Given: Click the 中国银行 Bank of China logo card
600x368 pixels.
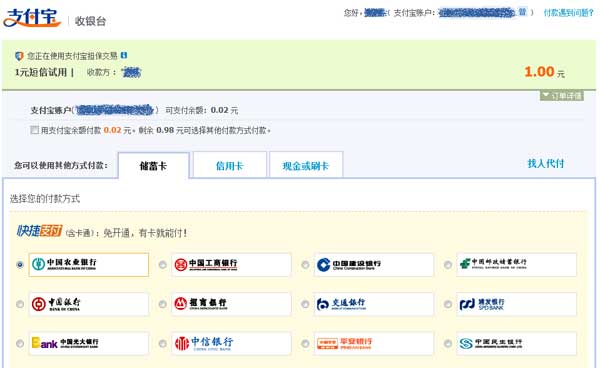Looking at the screenshot, I should pyautogui.click(x=88, y=304).
